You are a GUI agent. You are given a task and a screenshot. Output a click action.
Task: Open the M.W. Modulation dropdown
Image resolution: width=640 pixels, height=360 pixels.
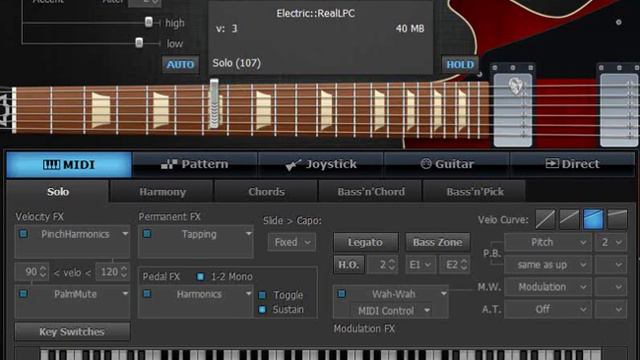pos(548,287)
